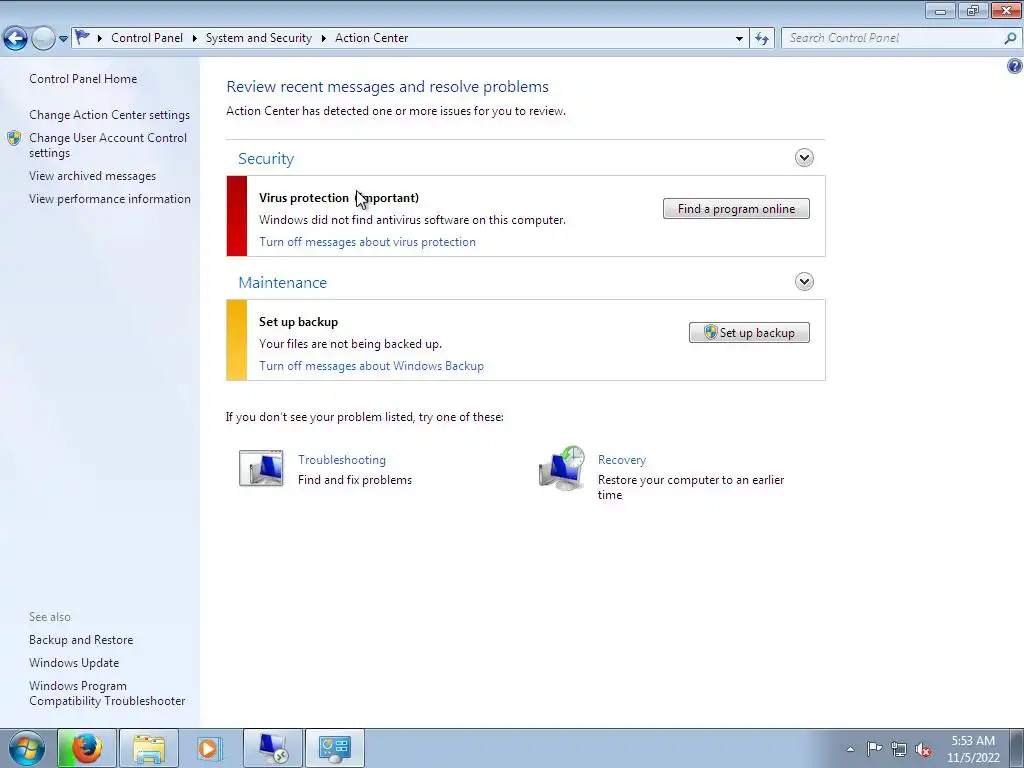Expand the arrow after Control Panel breadcrumb
Viewport: 1024px width, 768px height.
click(x=195, y=38)
